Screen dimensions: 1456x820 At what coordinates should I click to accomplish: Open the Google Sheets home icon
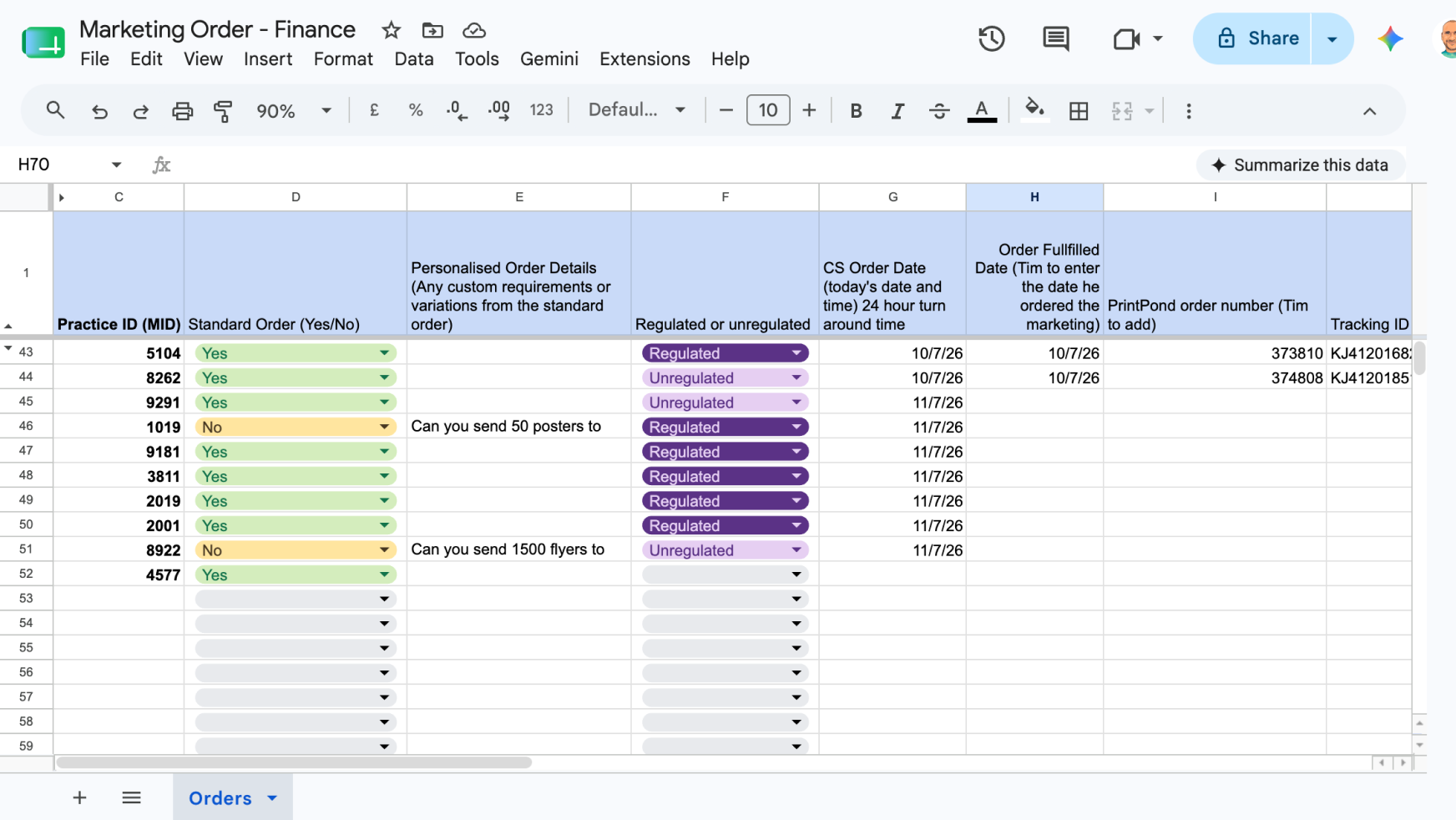tap(43, 42)
